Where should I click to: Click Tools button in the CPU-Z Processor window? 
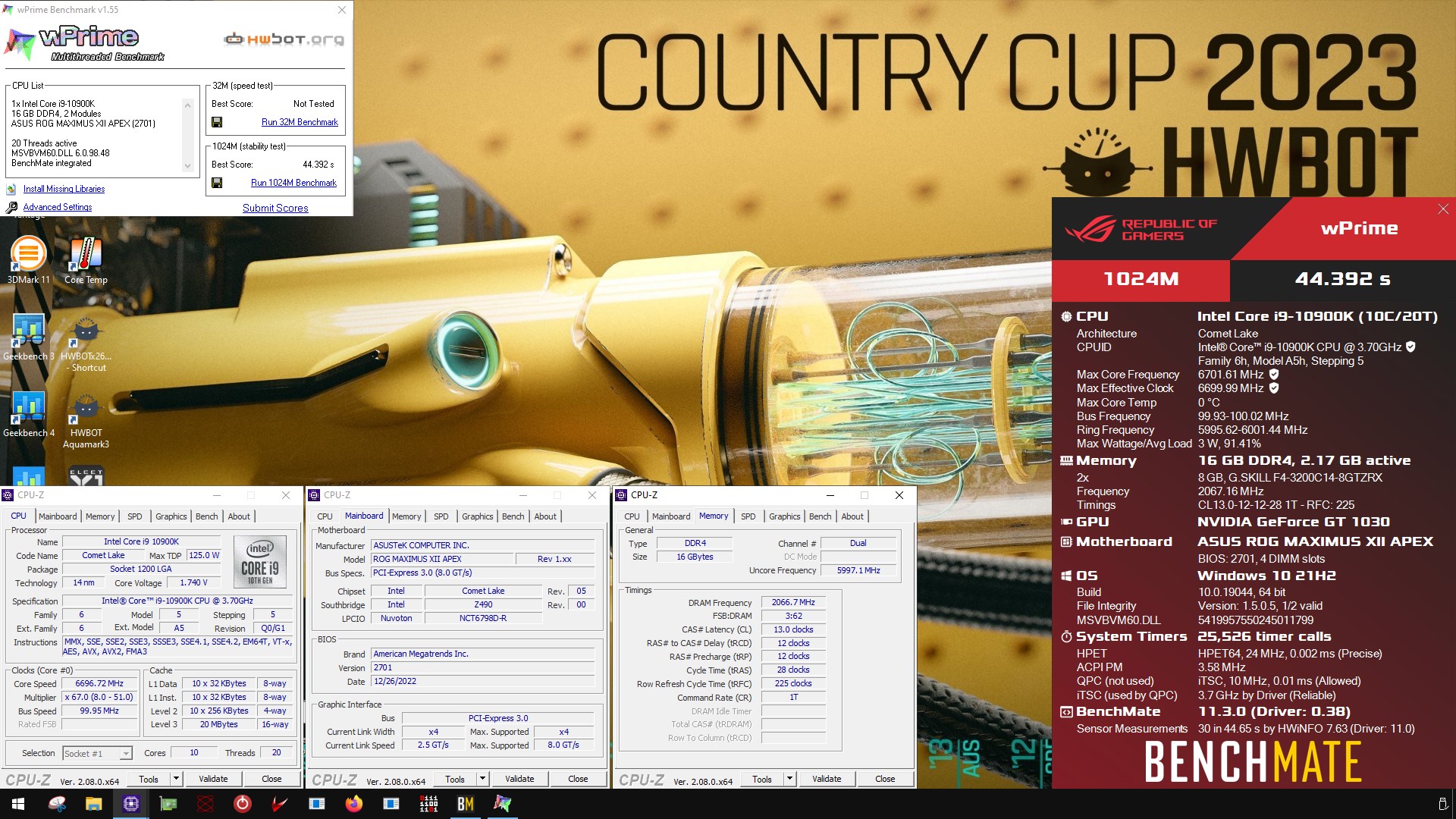point(149,779)
